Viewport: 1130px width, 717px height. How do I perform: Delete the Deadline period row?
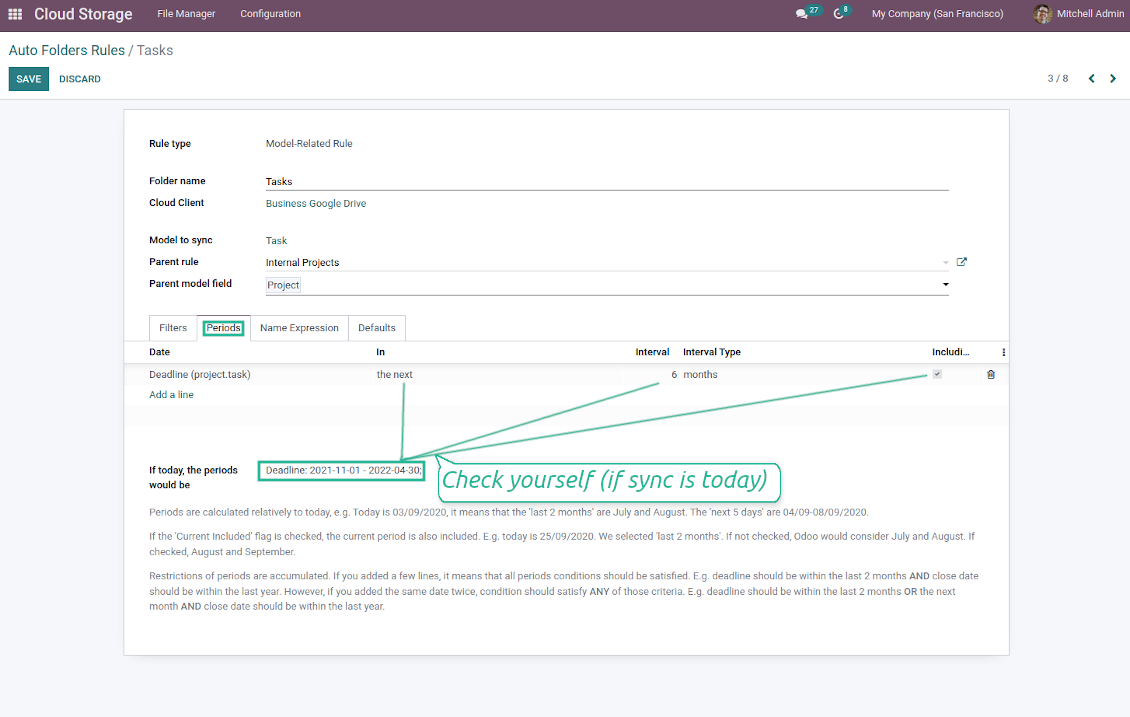[991, 375]
